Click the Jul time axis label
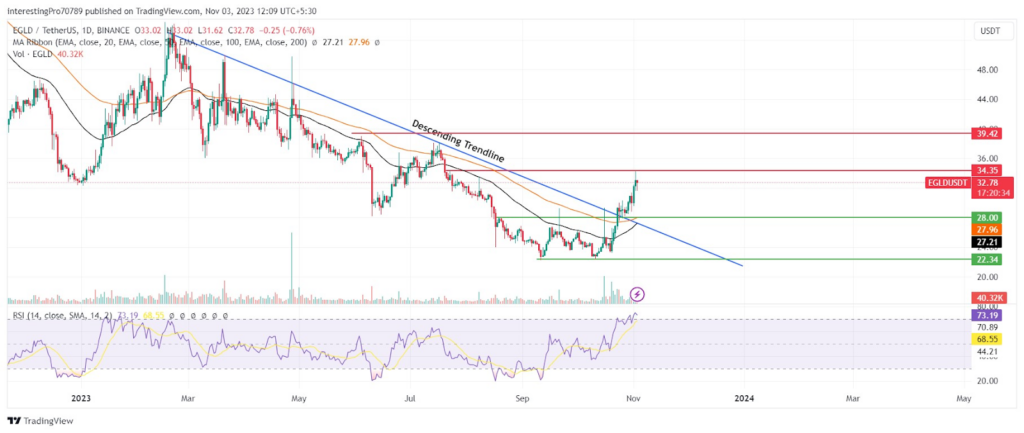This screenshot has height=433, width=1024. coord(410,397)
